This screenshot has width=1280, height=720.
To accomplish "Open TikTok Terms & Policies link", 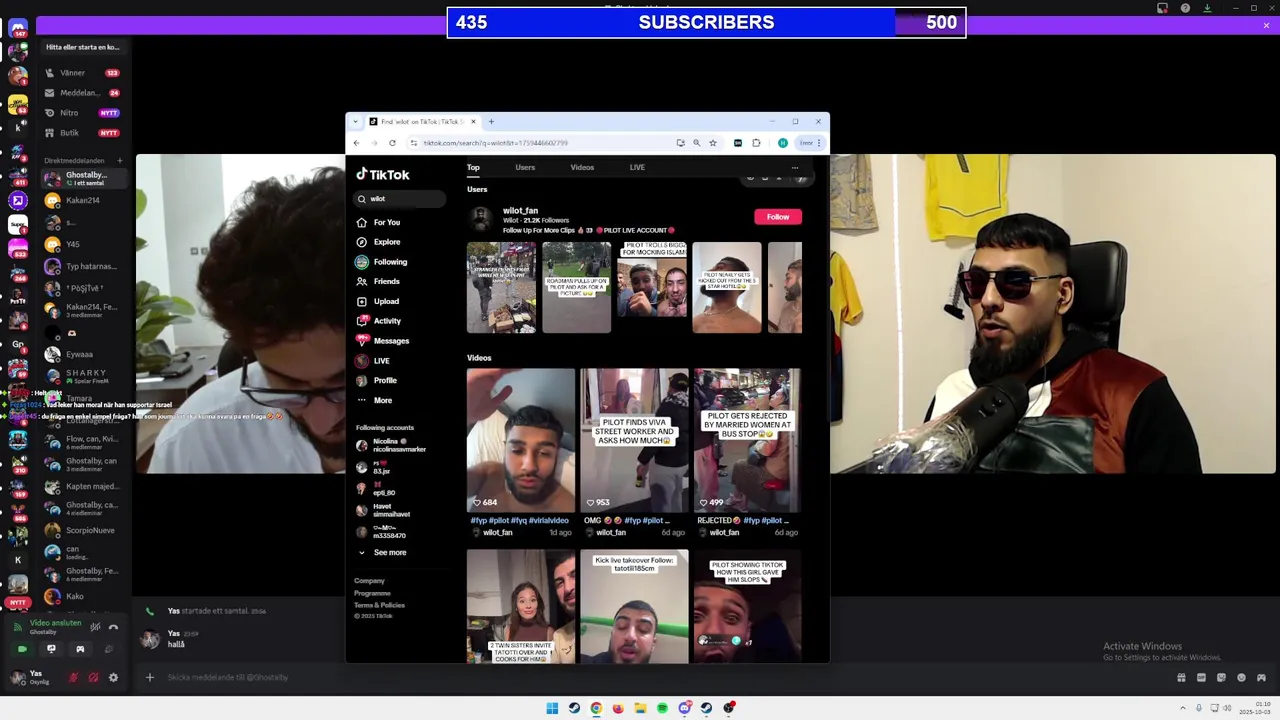I will tap(379, 605).
